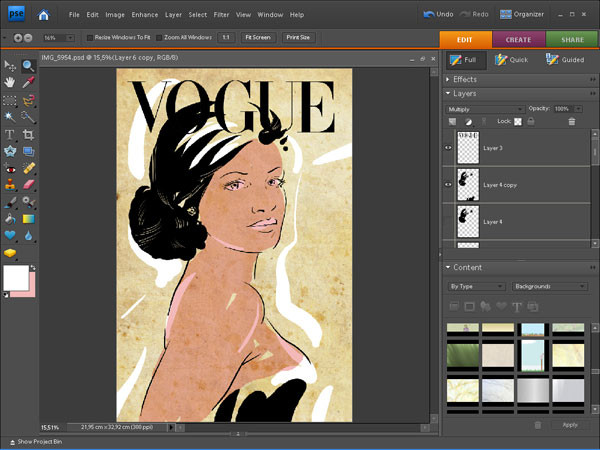The height and width of the screenshot is (450, 600).
Task: Select the Magnetic Lasso tool
Action: point(28,101)
